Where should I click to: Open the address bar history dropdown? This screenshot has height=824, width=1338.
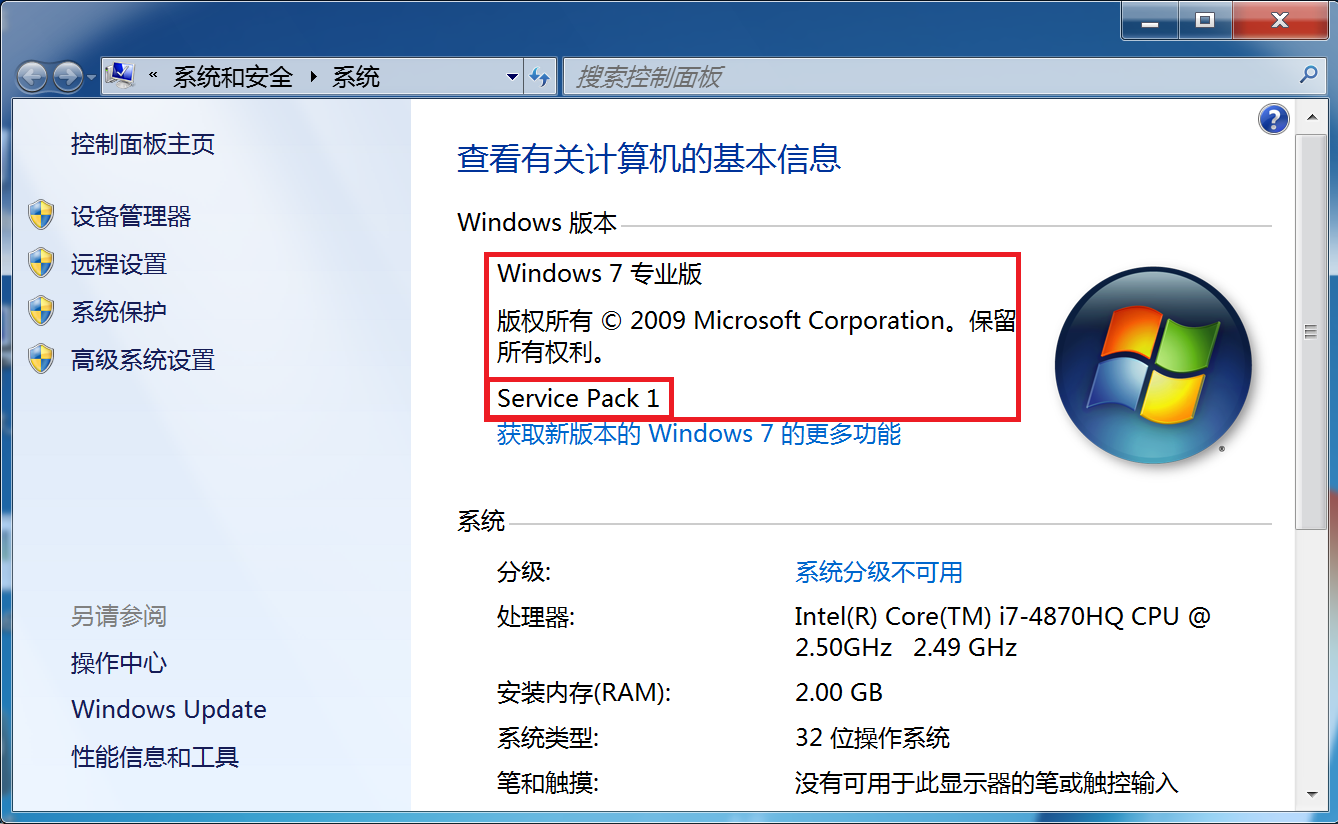(512, 77)
